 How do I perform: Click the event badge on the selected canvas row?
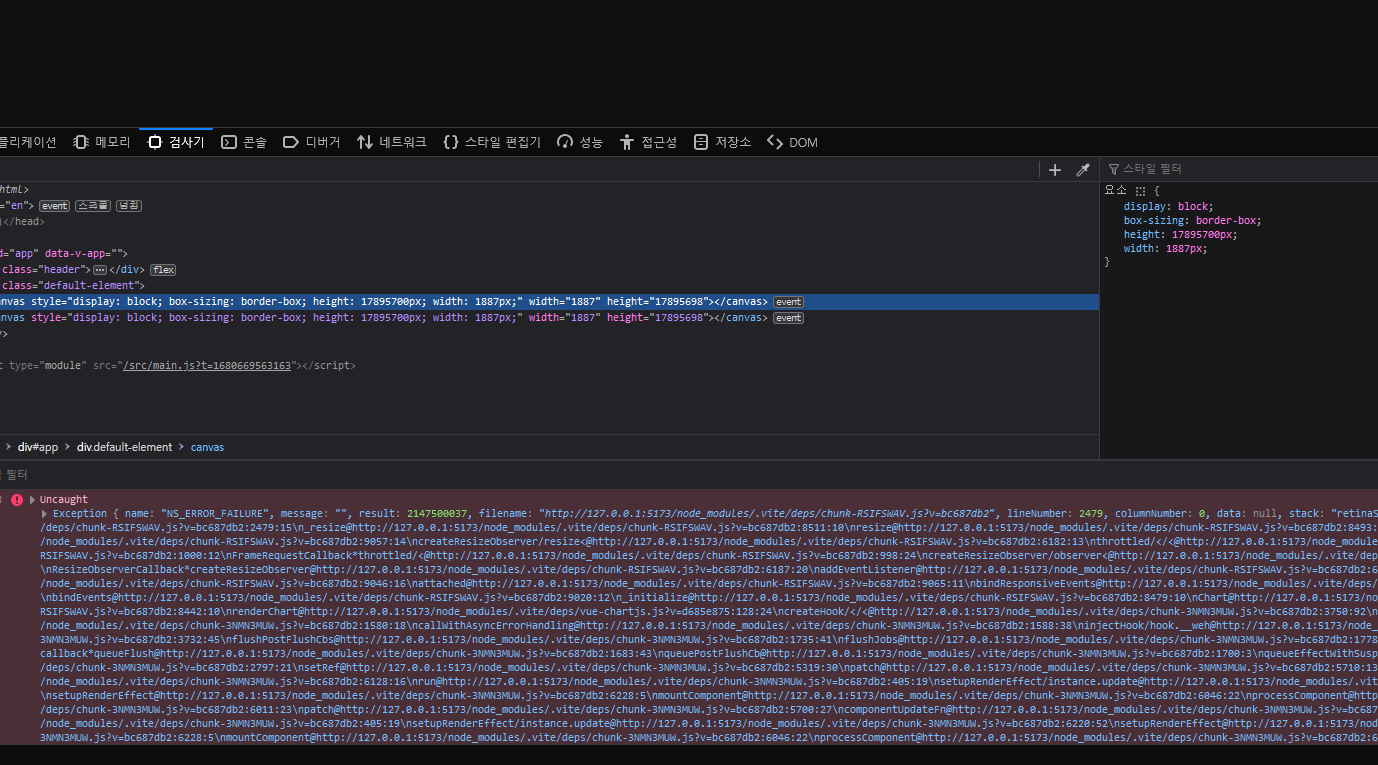tap(788, 302)
